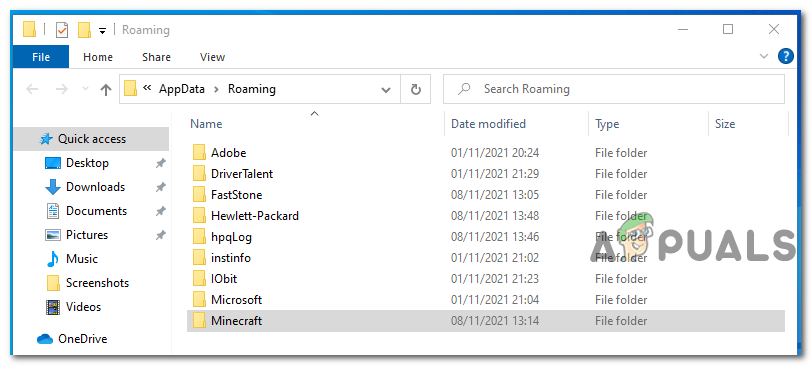This screenshot has width=812, height=366.
Task: Open OneDrive in the navigation pane
Action: tap(82, 339)
